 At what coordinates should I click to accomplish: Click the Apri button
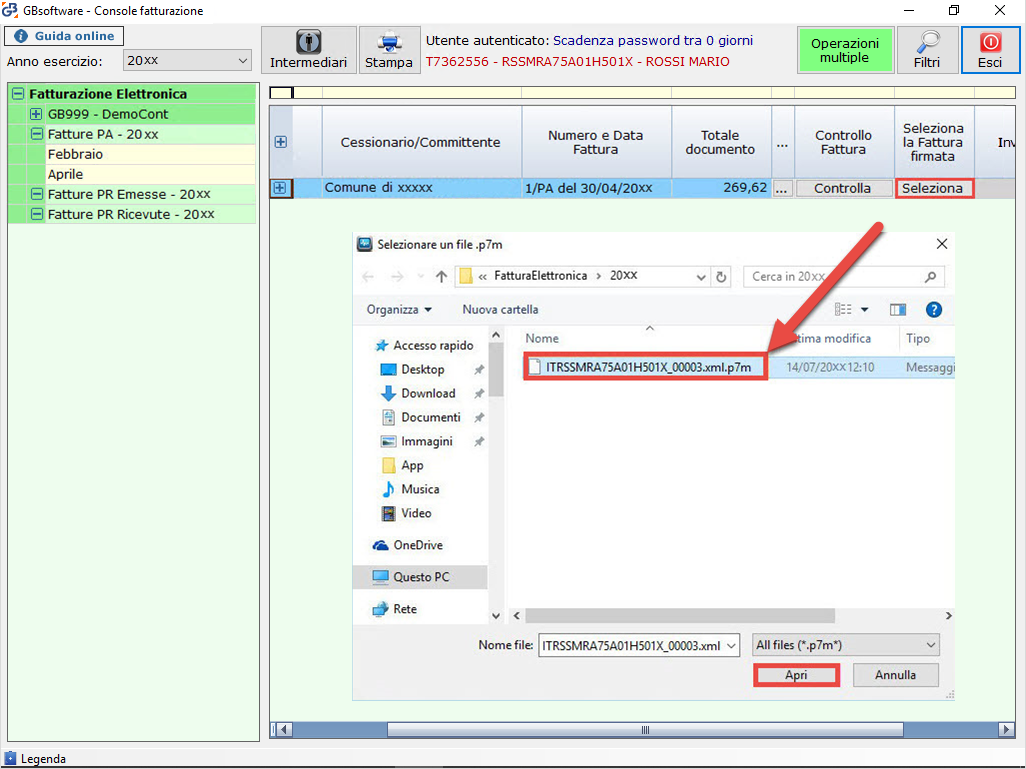[796, 675]
